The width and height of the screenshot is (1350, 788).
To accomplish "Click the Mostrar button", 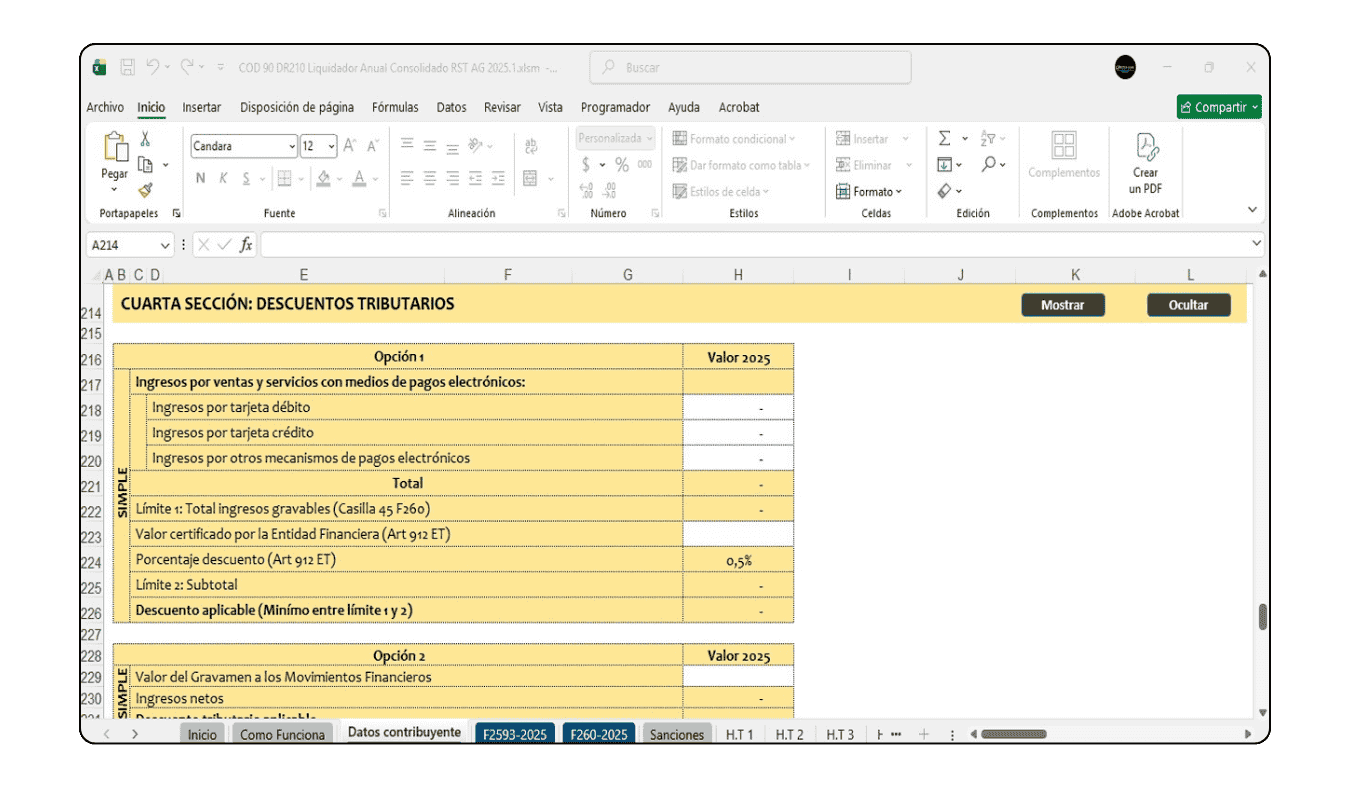I will [1062, 305].
